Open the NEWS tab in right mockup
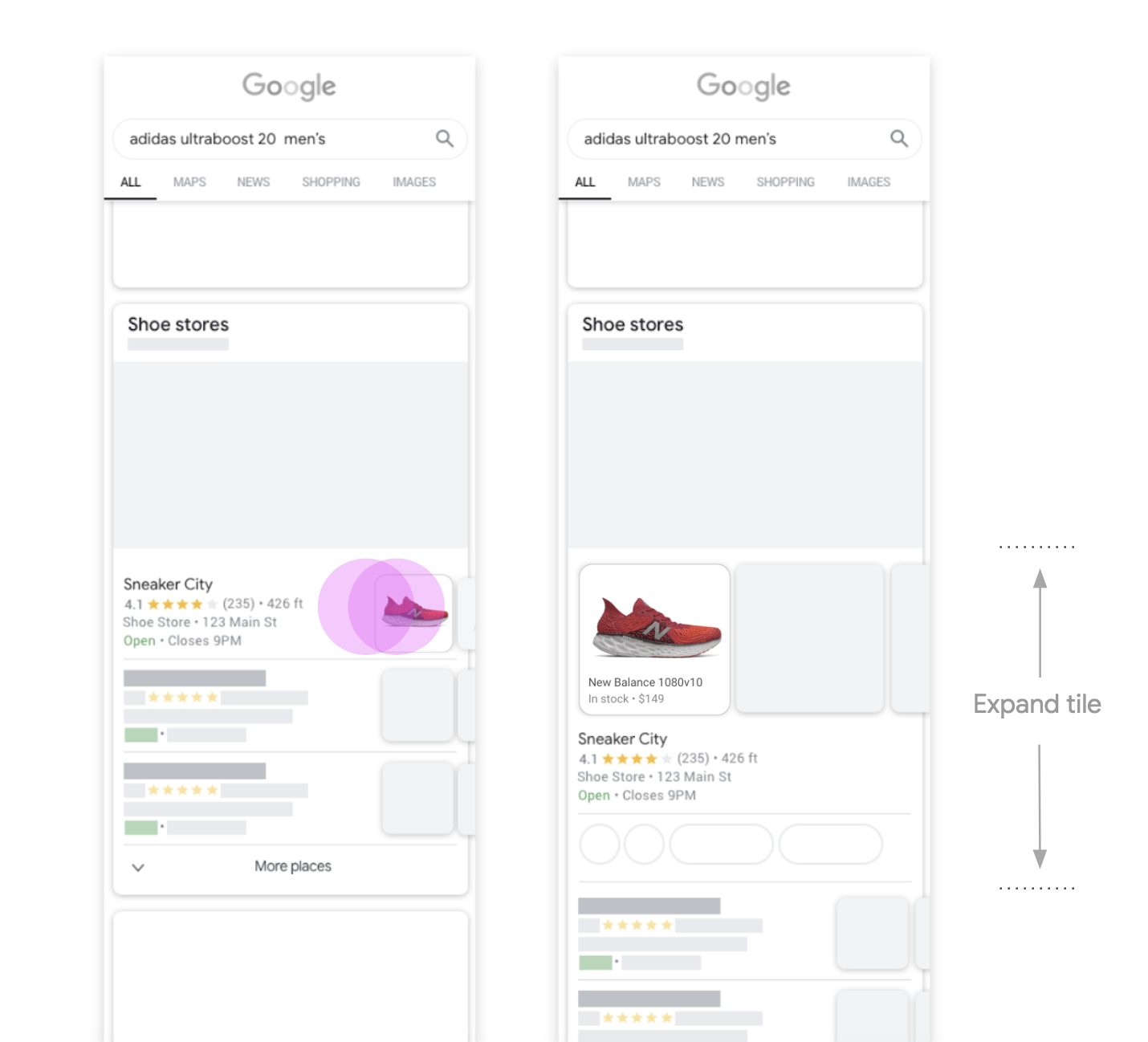Viewport: 1148px width, 1042px height. pos(708,182)
